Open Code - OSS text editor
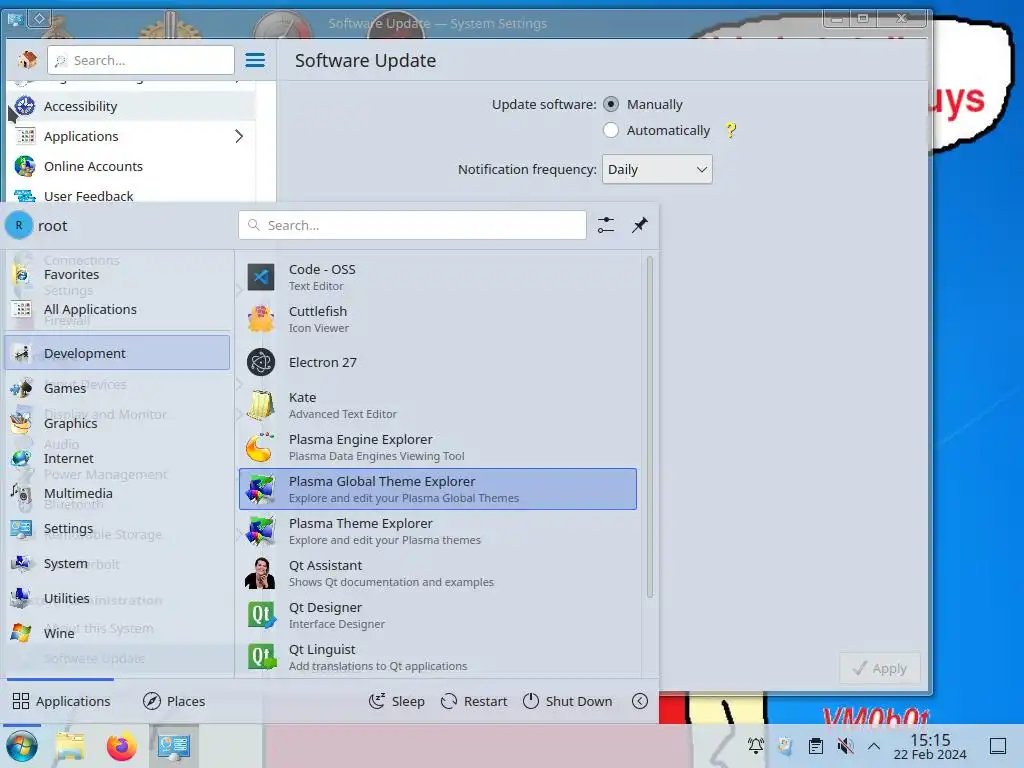Viewport: 1024px width, 768px height. (438, 278)
